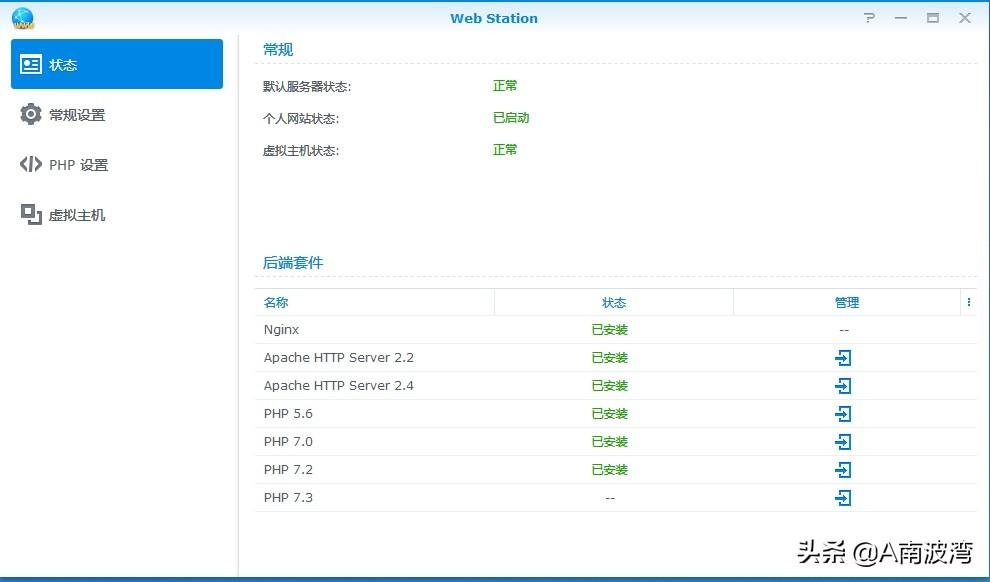Click the 管理 column header

[846, 302]
